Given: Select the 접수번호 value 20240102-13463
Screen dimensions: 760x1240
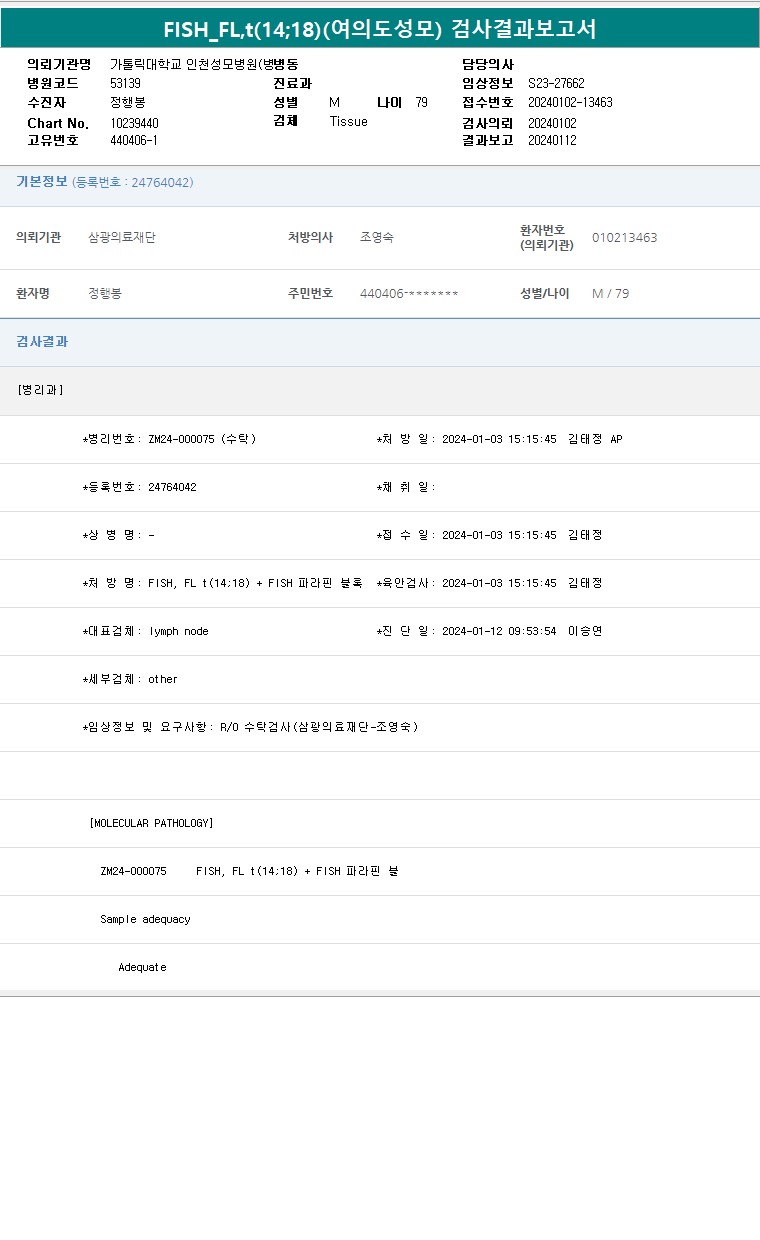Looking at the screenshot, I should [x=570, y=103].
